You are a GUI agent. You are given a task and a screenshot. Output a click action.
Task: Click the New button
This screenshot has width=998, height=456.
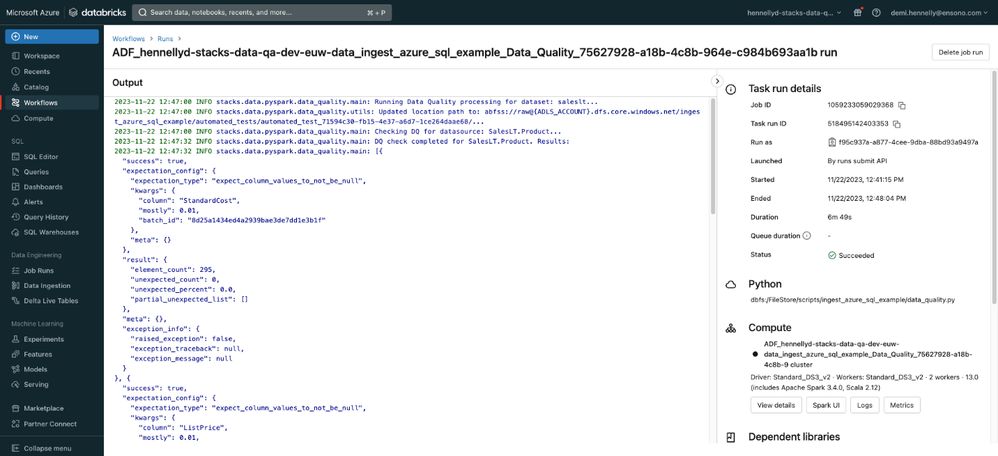click(x=52, y=36)
